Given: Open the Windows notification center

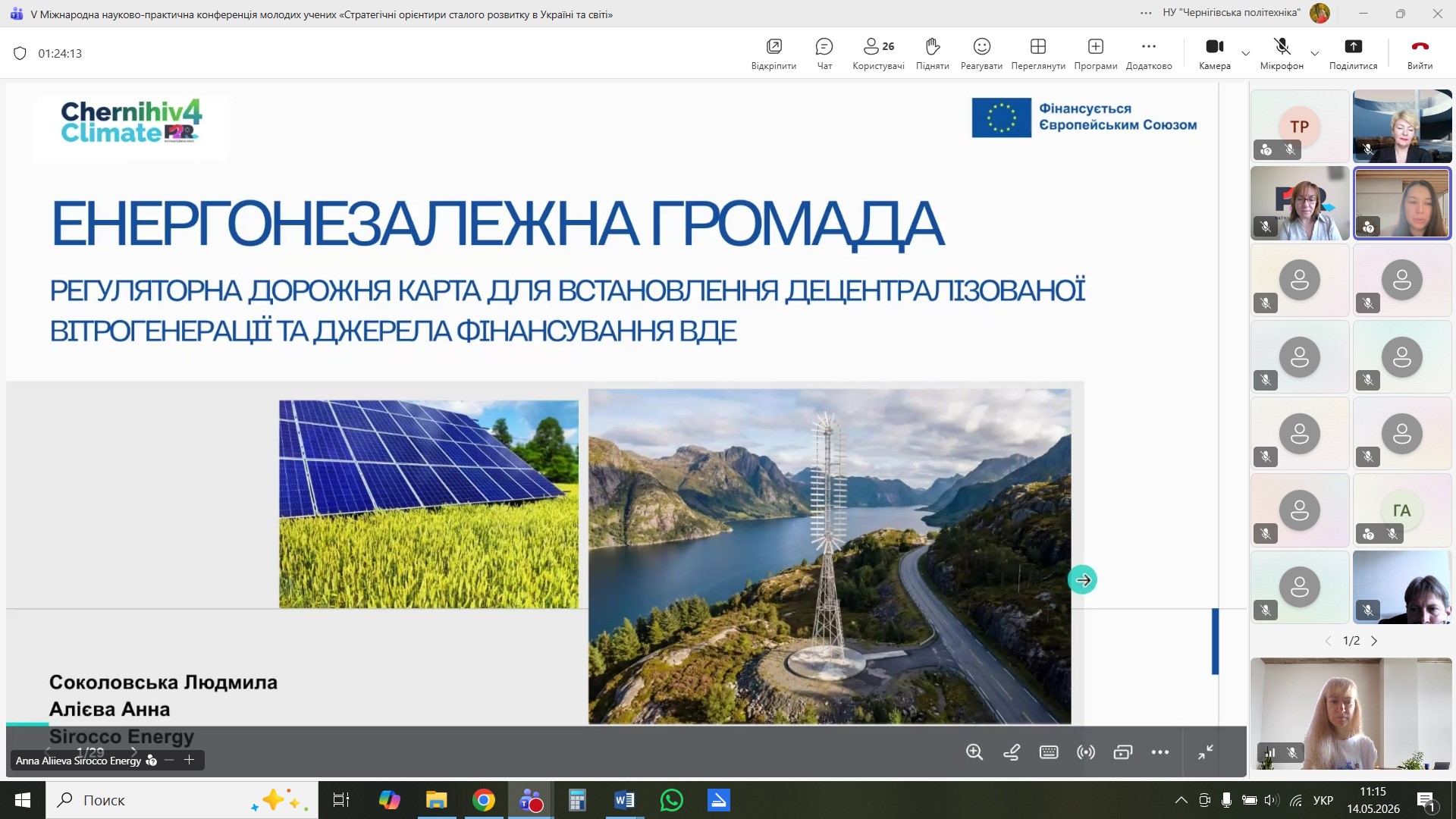Looking at the screenshot, I should (x=1426, y=800).
